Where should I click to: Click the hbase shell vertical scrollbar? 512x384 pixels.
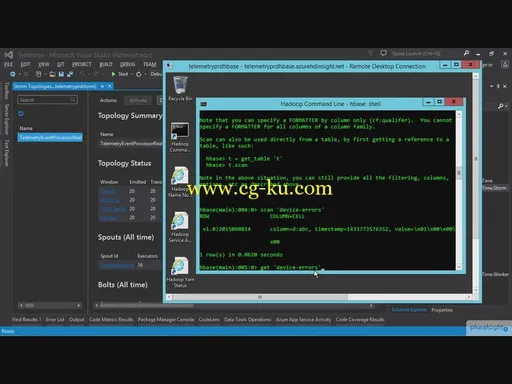pyautogui.click(x=459, y=190)
